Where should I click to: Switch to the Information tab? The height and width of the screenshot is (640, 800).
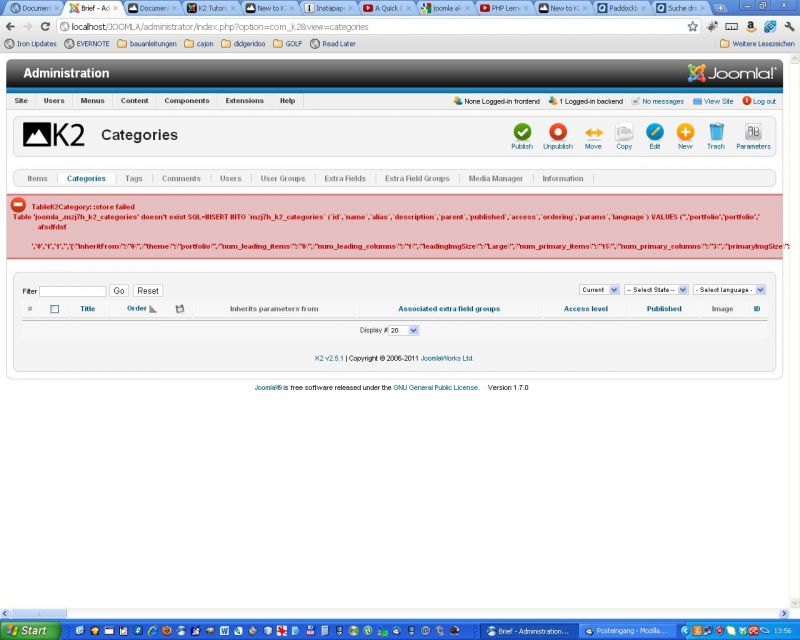pyautogui.click(x=563, y=179)
